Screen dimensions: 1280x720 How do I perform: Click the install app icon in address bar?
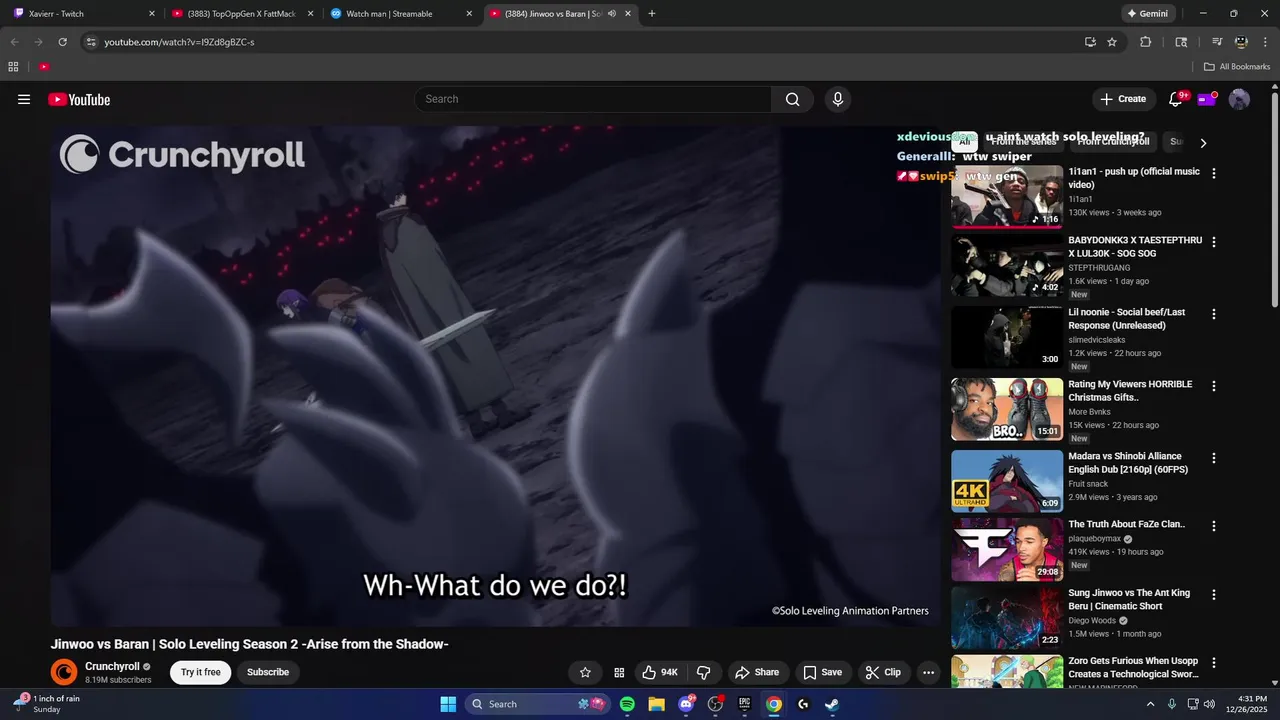coord(1090,42)
